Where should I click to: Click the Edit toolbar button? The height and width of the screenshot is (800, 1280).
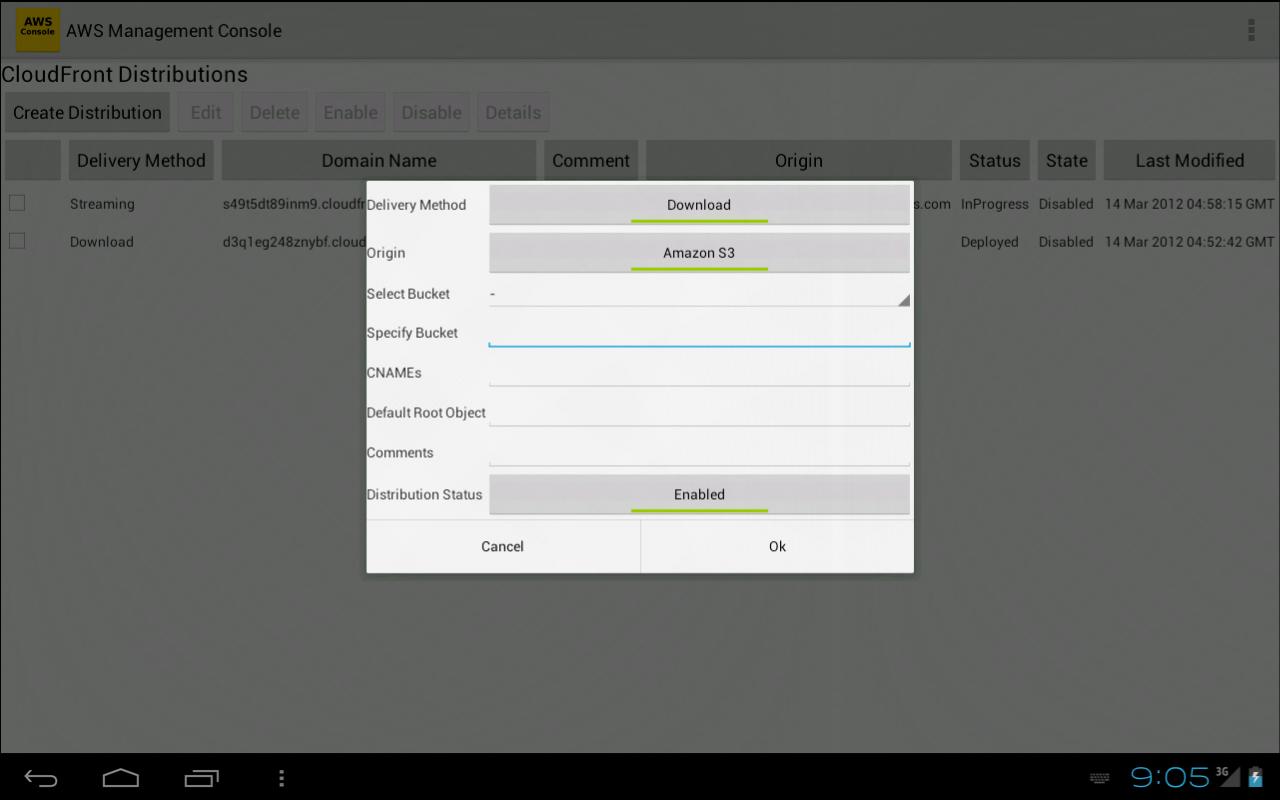pos(206,112)
